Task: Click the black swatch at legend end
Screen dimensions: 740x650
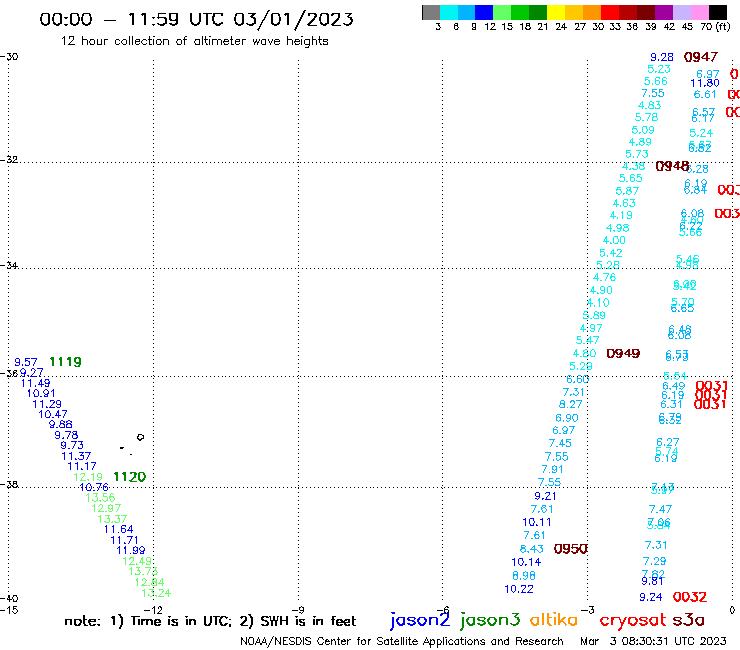Action: tap(718, 12)
